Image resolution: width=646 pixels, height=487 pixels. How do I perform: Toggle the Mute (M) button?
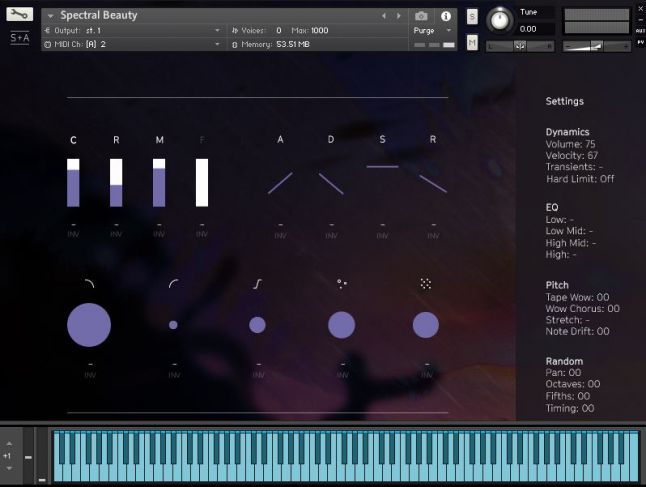(471, 43)
